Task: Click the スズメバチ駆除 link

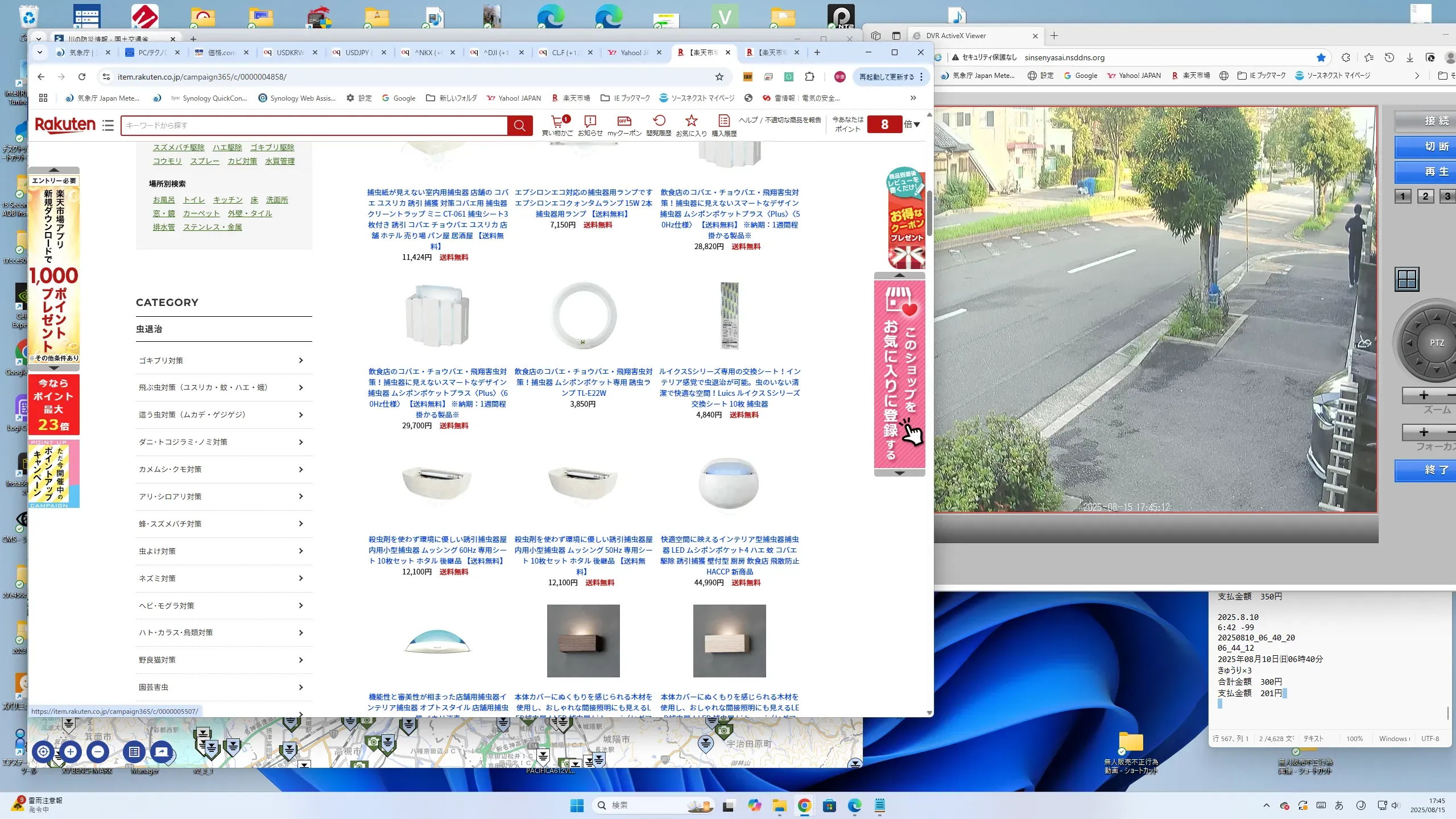Action: 178,147
